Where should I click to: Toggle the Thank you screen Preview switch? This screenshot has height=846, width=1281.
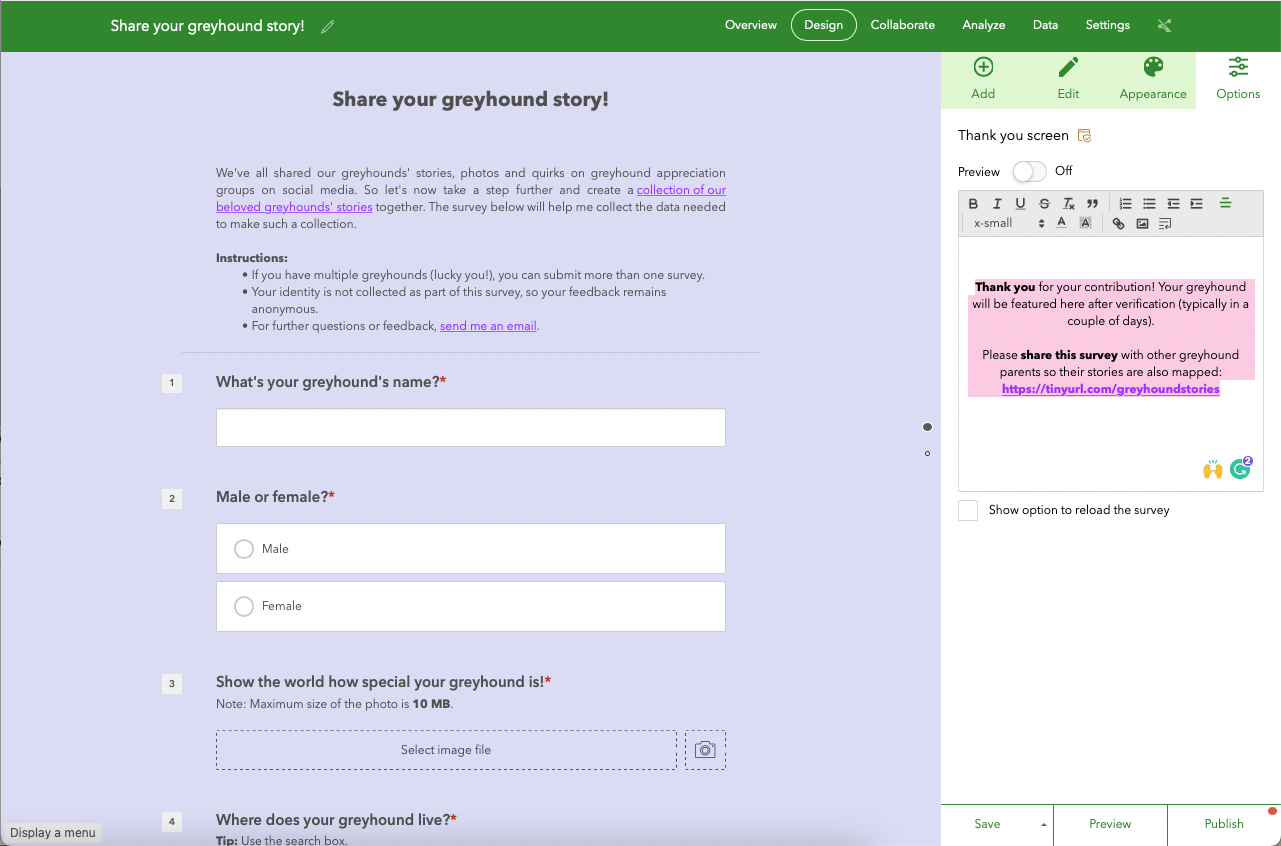(1029, 172)
